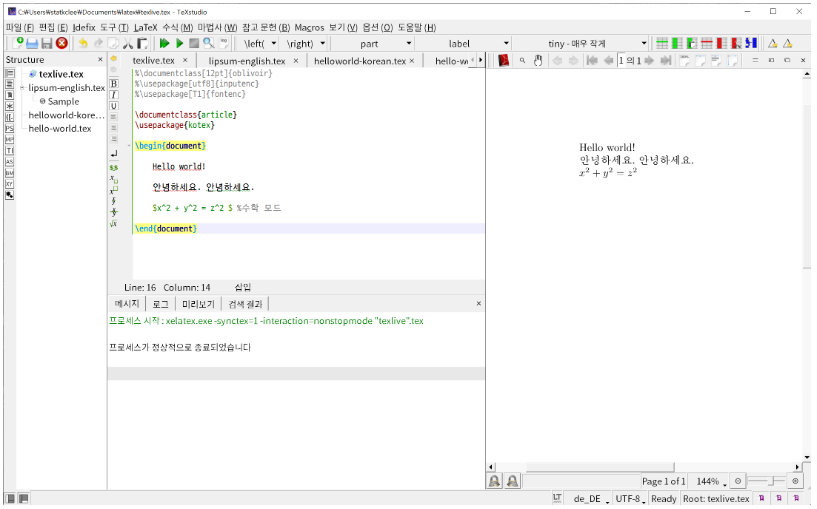Insert newline with the return-arrow icon

(114, 153)
